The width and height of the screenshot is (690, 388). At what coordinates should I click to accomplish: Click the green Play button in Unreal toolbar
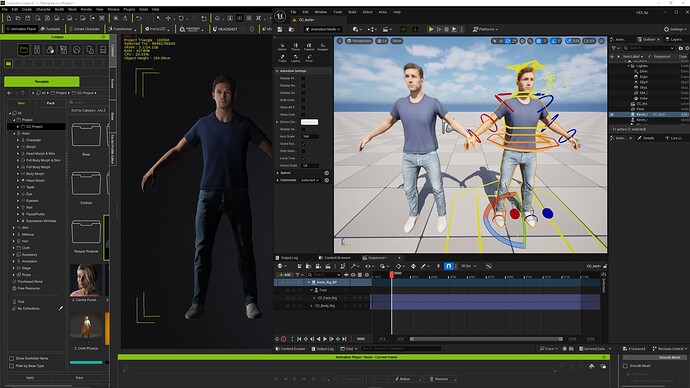[431, 29]
